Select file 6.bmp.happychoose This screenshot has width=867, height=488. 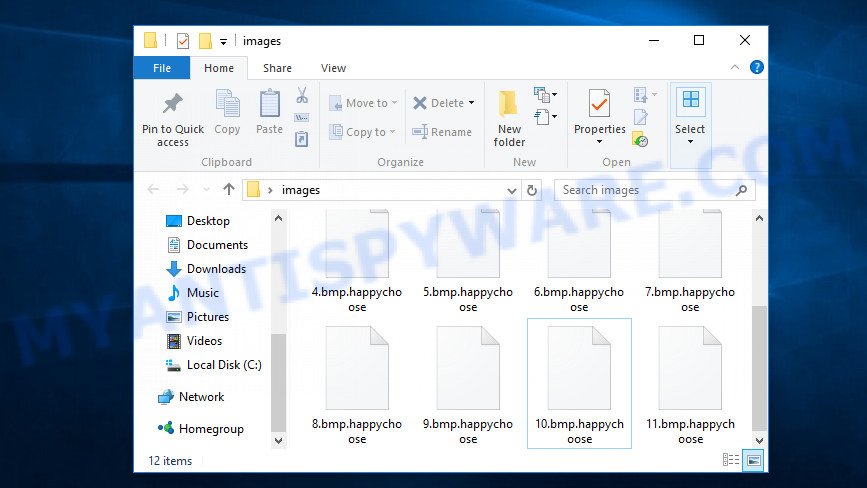[x=579, y=262]
